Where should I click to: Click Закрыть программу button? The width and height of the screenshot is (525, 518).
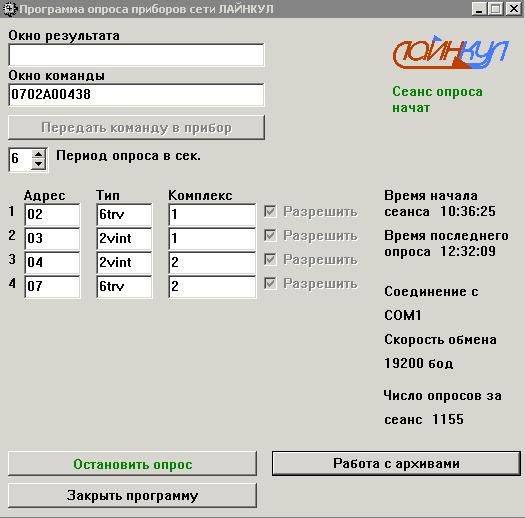pyautogui.click(x=133, y=495)
